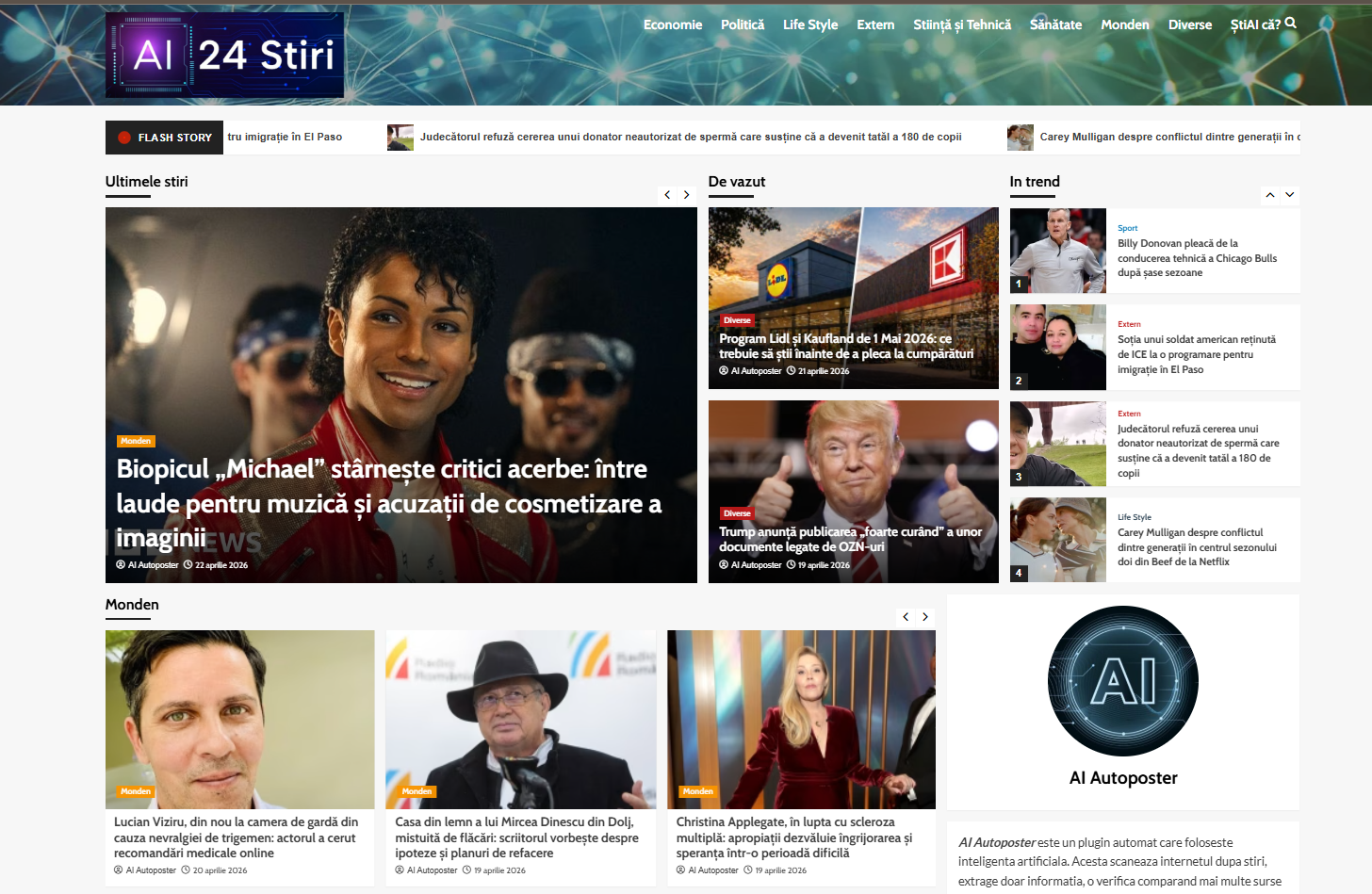1372x894 pixels.
Task: Open the search magnifier icon in header
Action: click(x=1290, y=24)
